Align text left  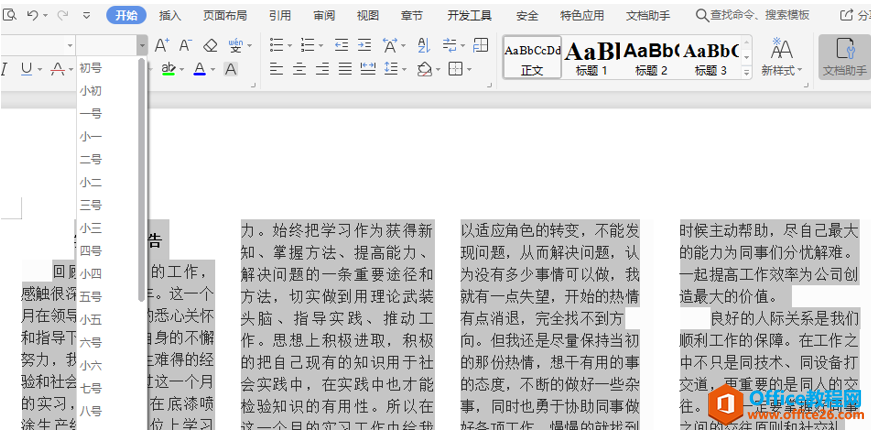click(276, 69)
